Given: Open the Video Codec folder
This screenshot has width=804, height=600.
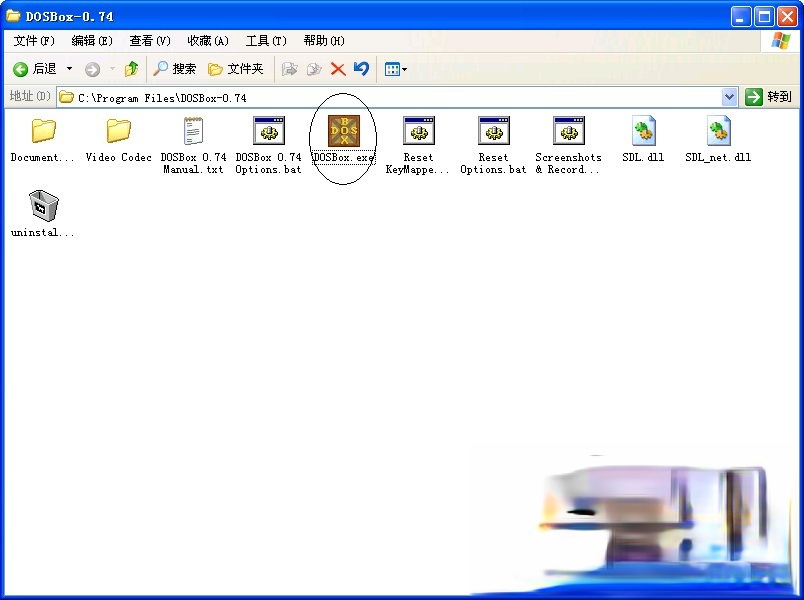Looking at the screenshot, I should click(116, 132).
